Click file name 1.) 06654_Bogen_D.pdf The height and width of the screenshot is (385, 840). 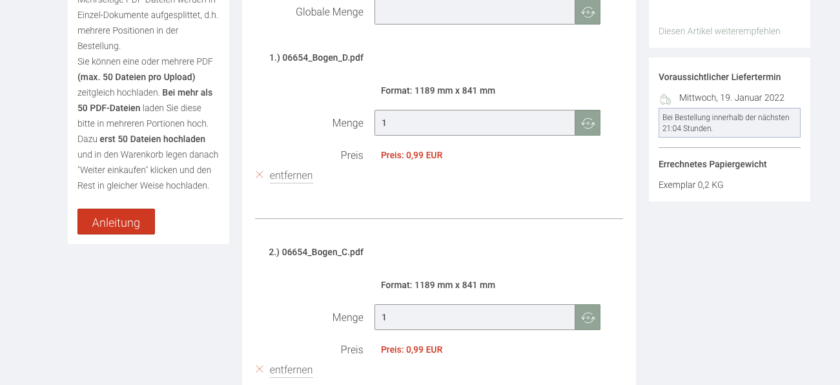tap(316, 58)
